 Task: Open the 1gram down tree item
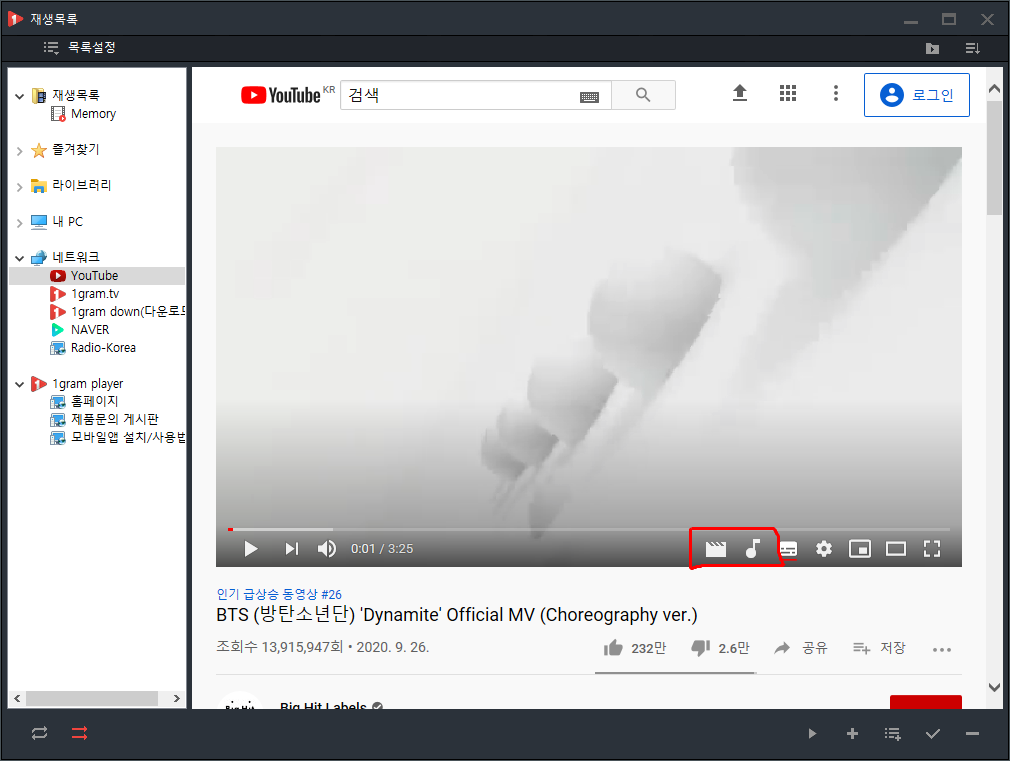click(118, 312)
